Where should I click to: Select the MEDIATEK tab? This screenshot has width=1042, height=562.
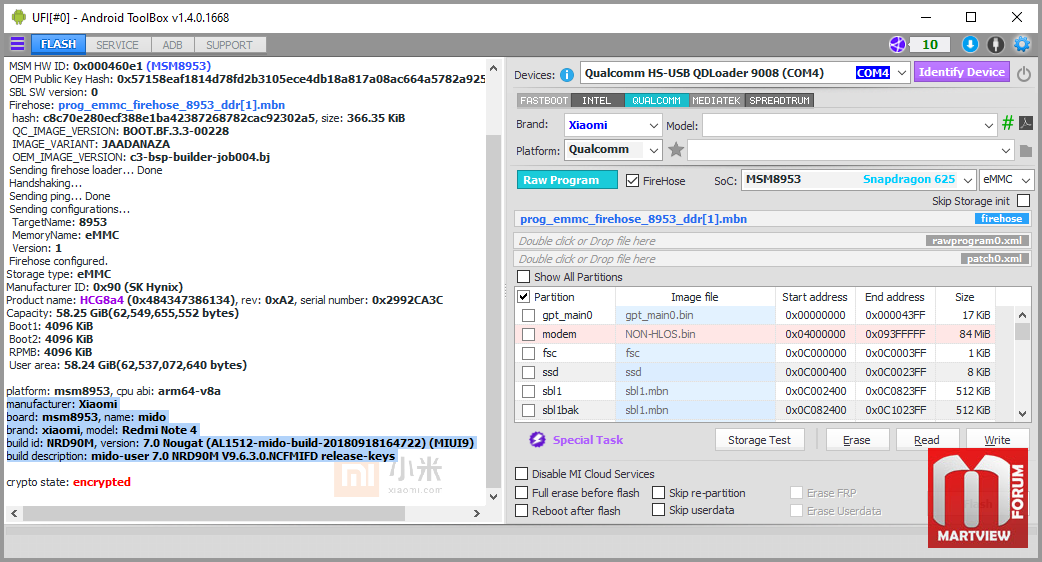pos(716,100)
